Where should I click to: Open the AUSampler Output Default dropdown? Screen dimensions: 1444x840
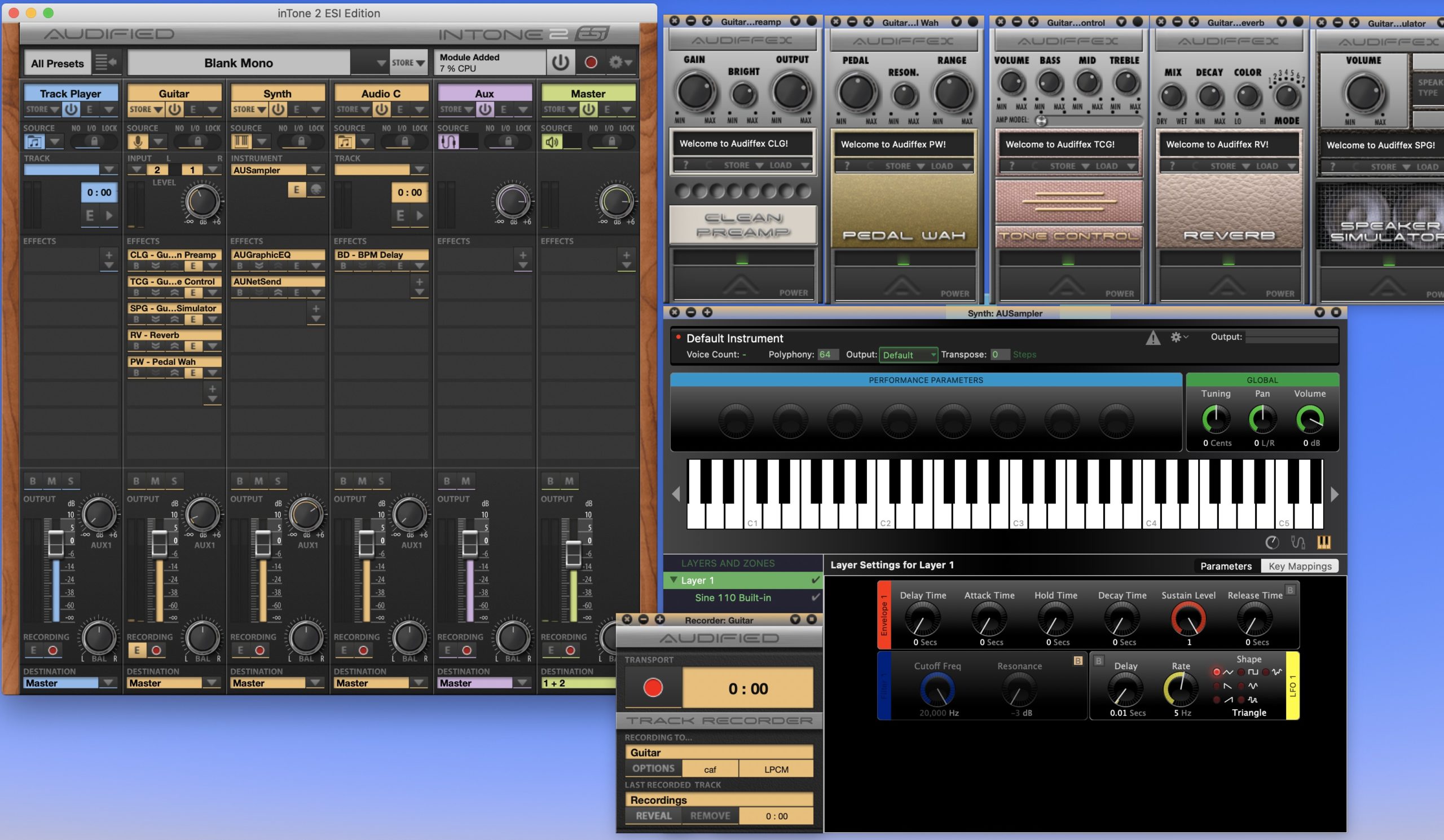pos(908,355)
